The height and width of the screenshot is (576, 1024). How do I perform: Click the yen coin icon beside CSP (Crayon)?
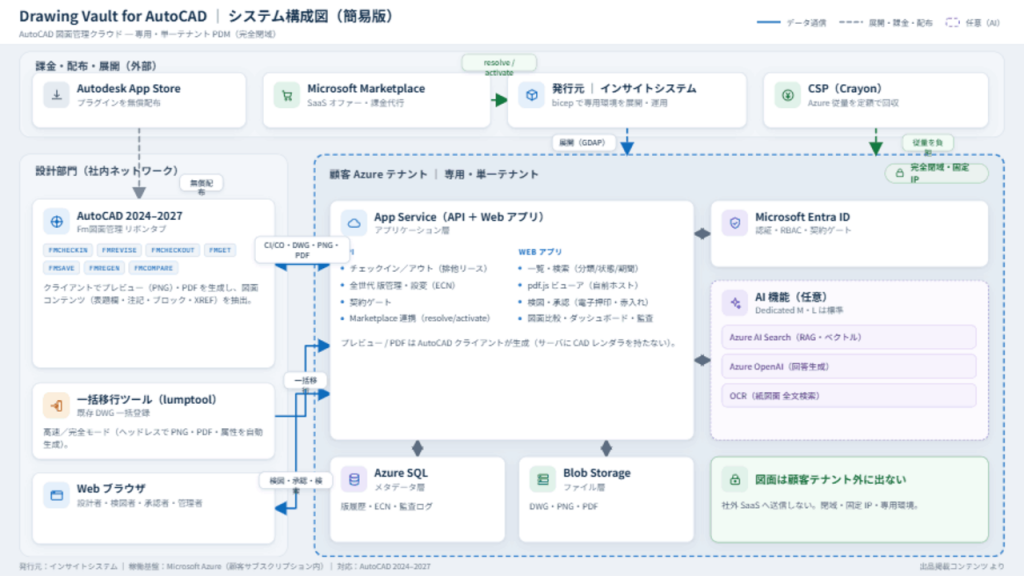788,95
